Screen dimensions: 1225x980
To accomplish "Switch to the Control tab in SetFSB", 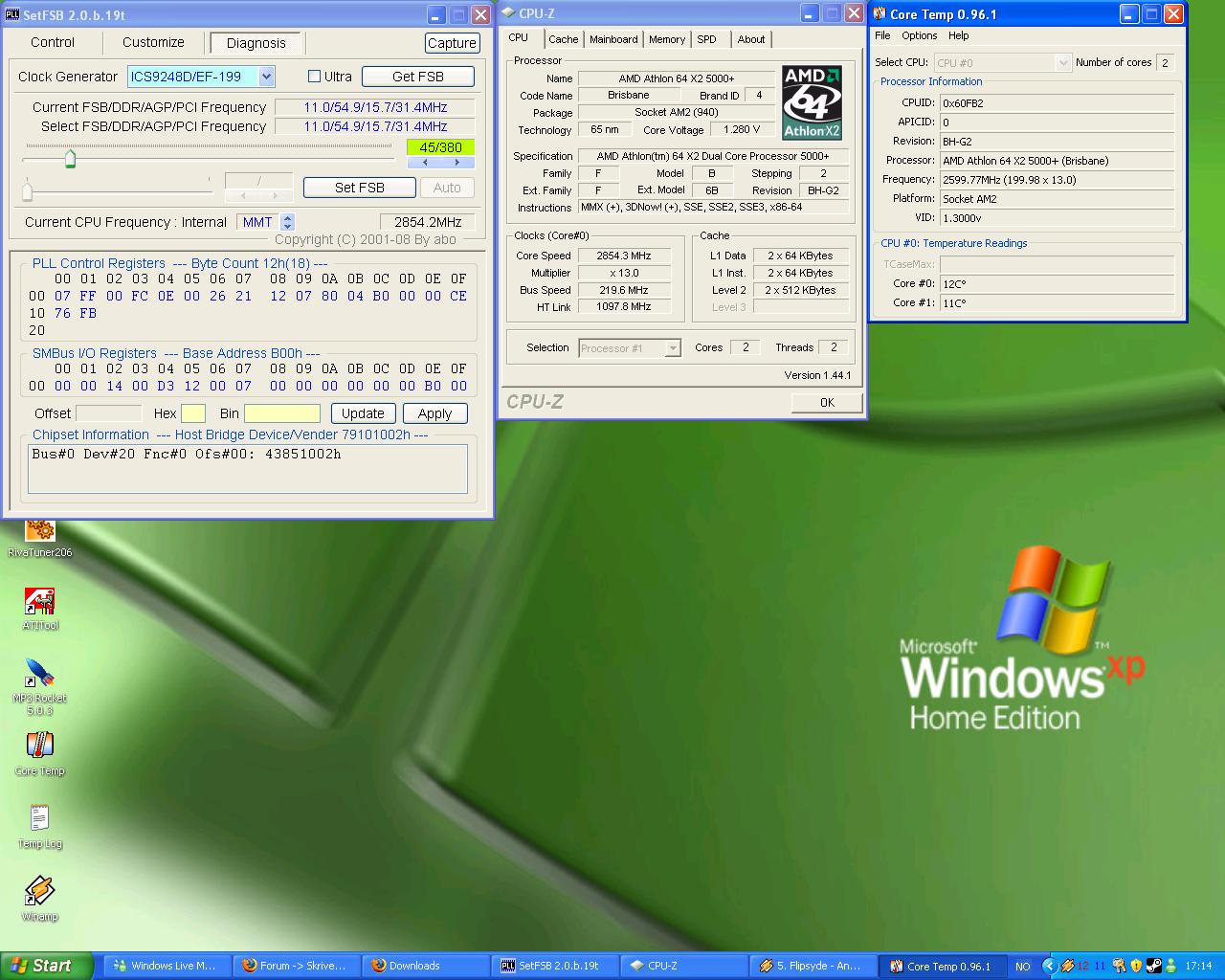I will point(53,42).
